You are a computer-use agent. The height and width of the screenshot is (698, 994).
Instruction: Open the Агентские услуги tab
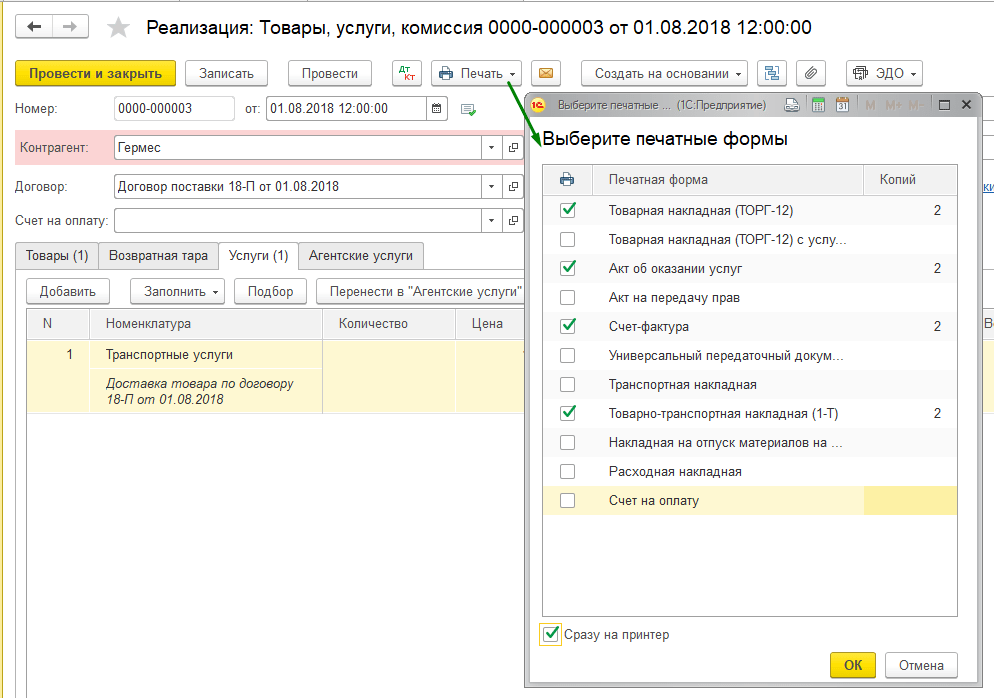[360, 256]
